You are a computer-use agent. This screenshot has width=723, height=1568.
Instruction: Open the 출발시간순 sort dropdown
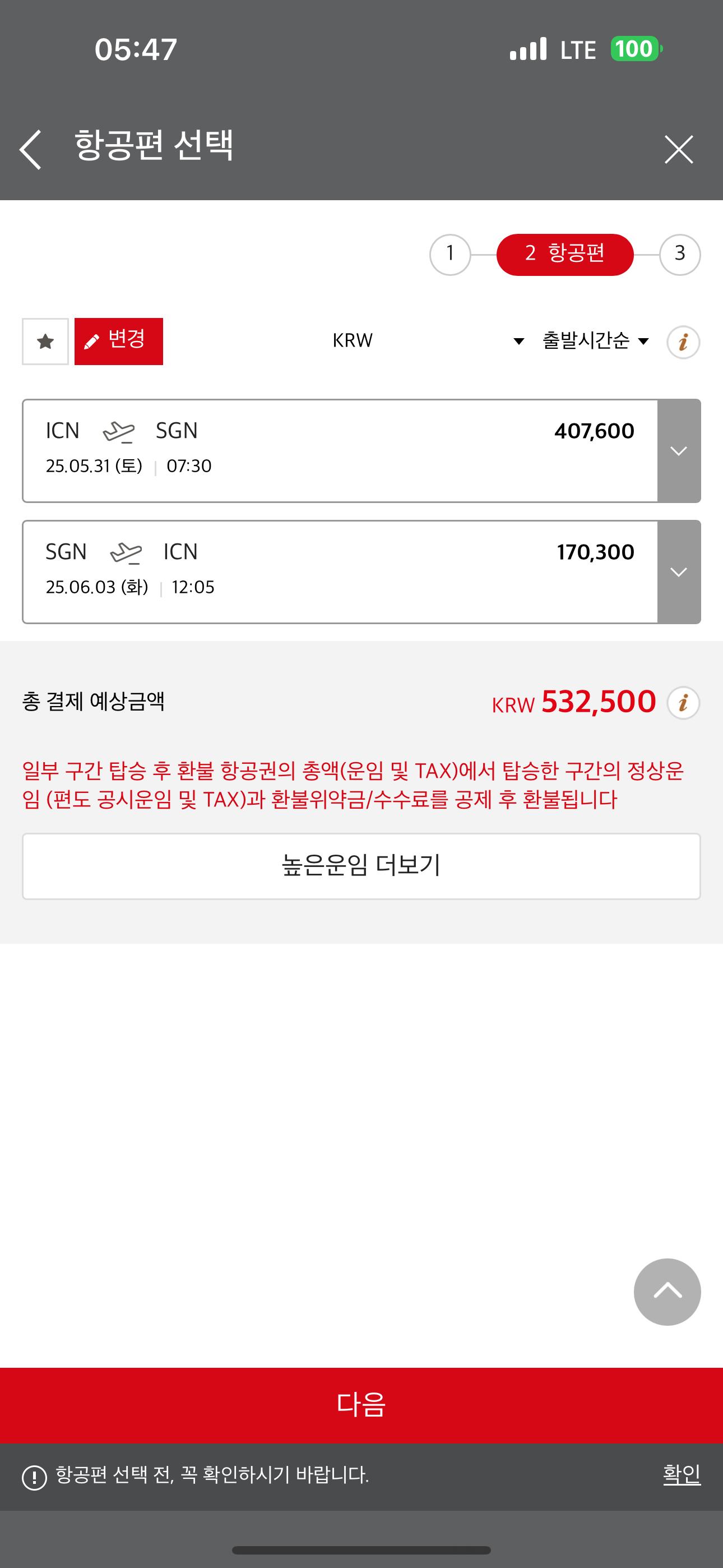point(595,341)
